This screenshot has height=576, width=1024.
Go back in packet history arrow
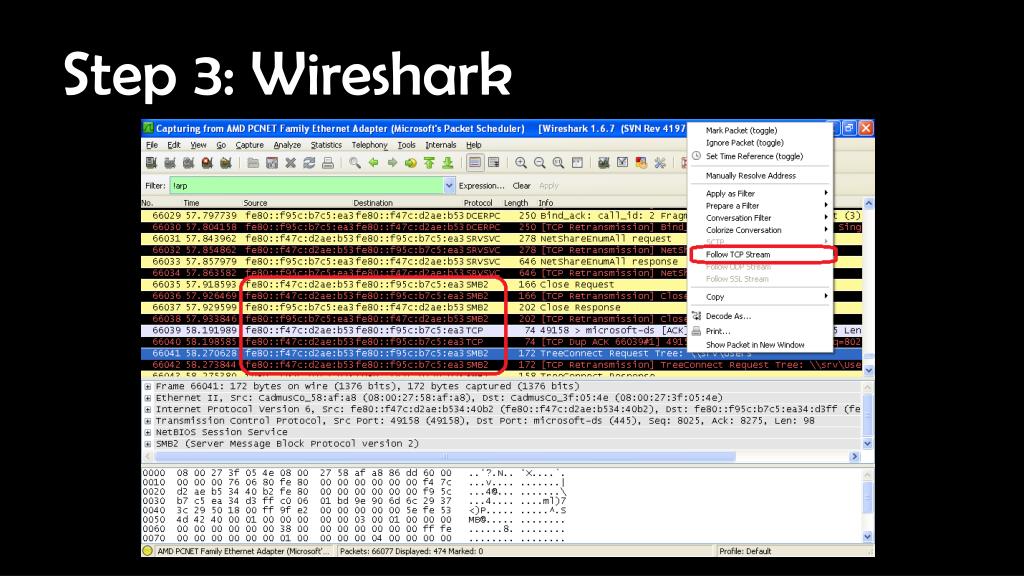(374, 163)
